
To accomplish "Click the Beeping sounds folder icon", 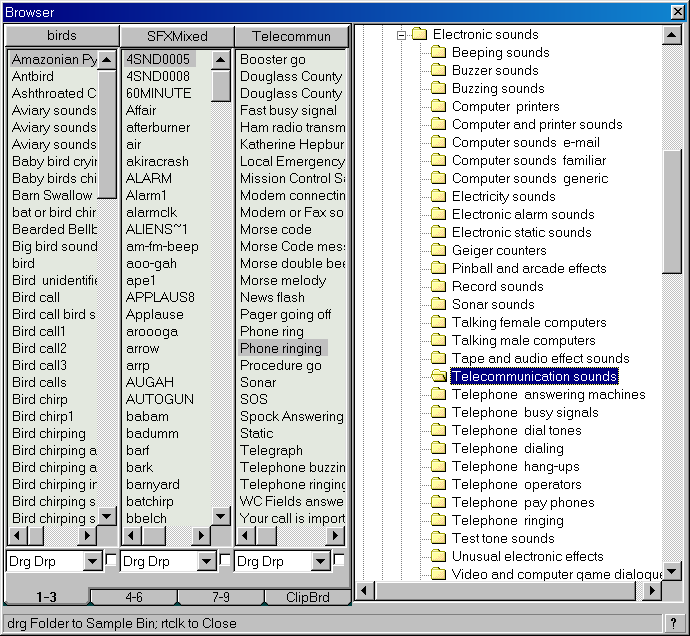I will tap(438, 53).
